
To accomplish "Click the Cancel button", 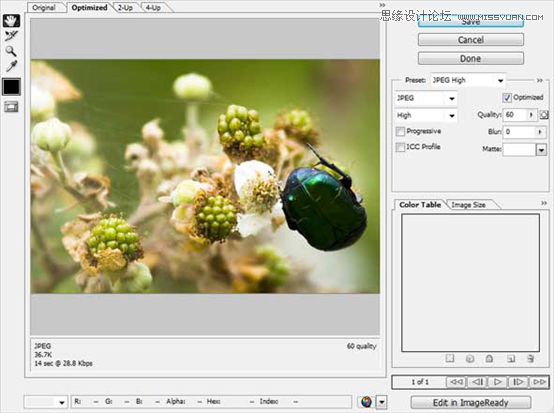I will (471, 40).
